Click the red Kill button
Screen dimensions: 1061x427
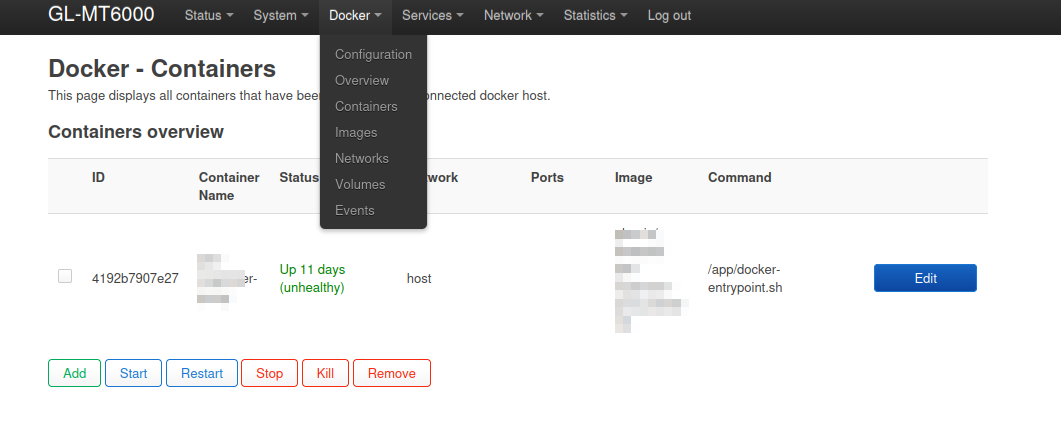[x=325, y=373]
